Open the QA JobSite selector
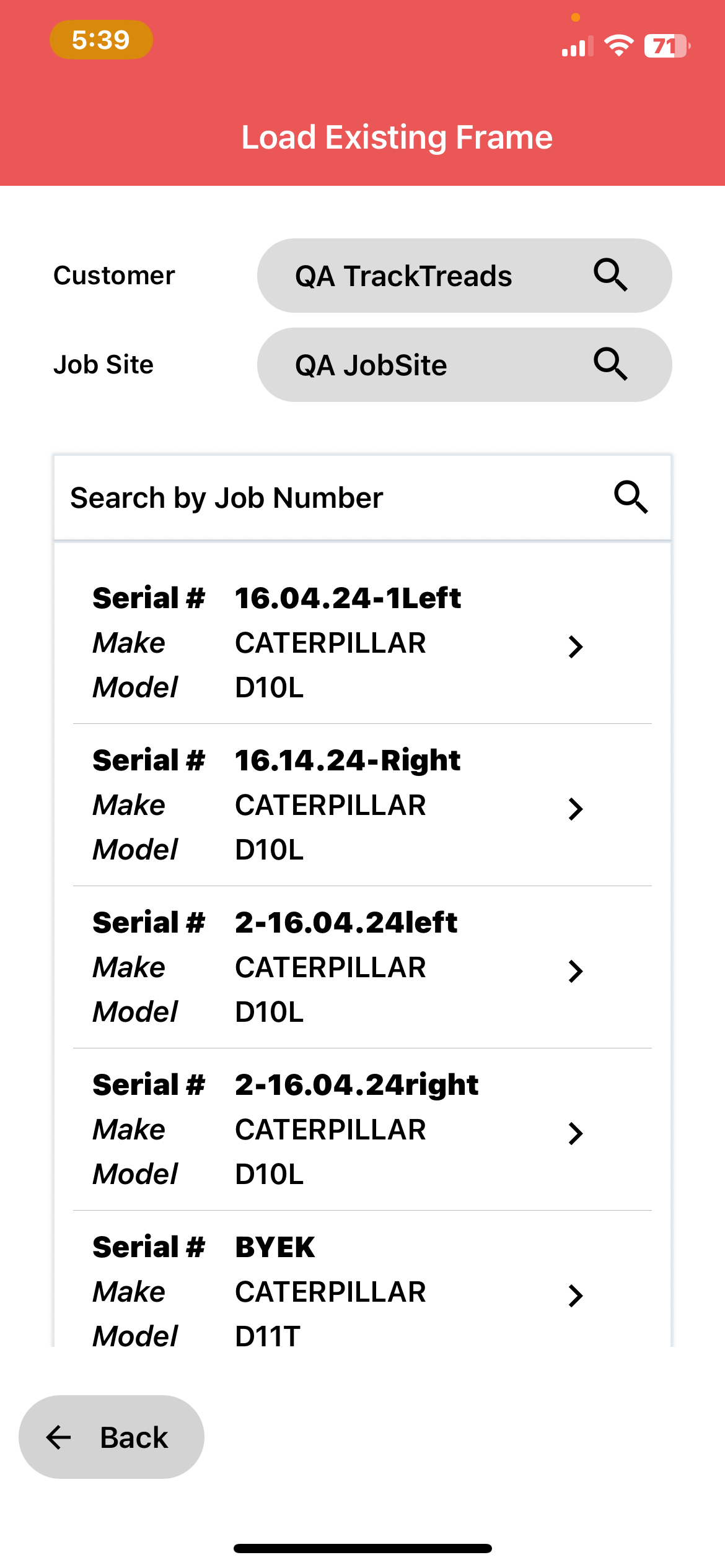The image size is (725, 1568). pyautogui.click(x=464, y=365)
